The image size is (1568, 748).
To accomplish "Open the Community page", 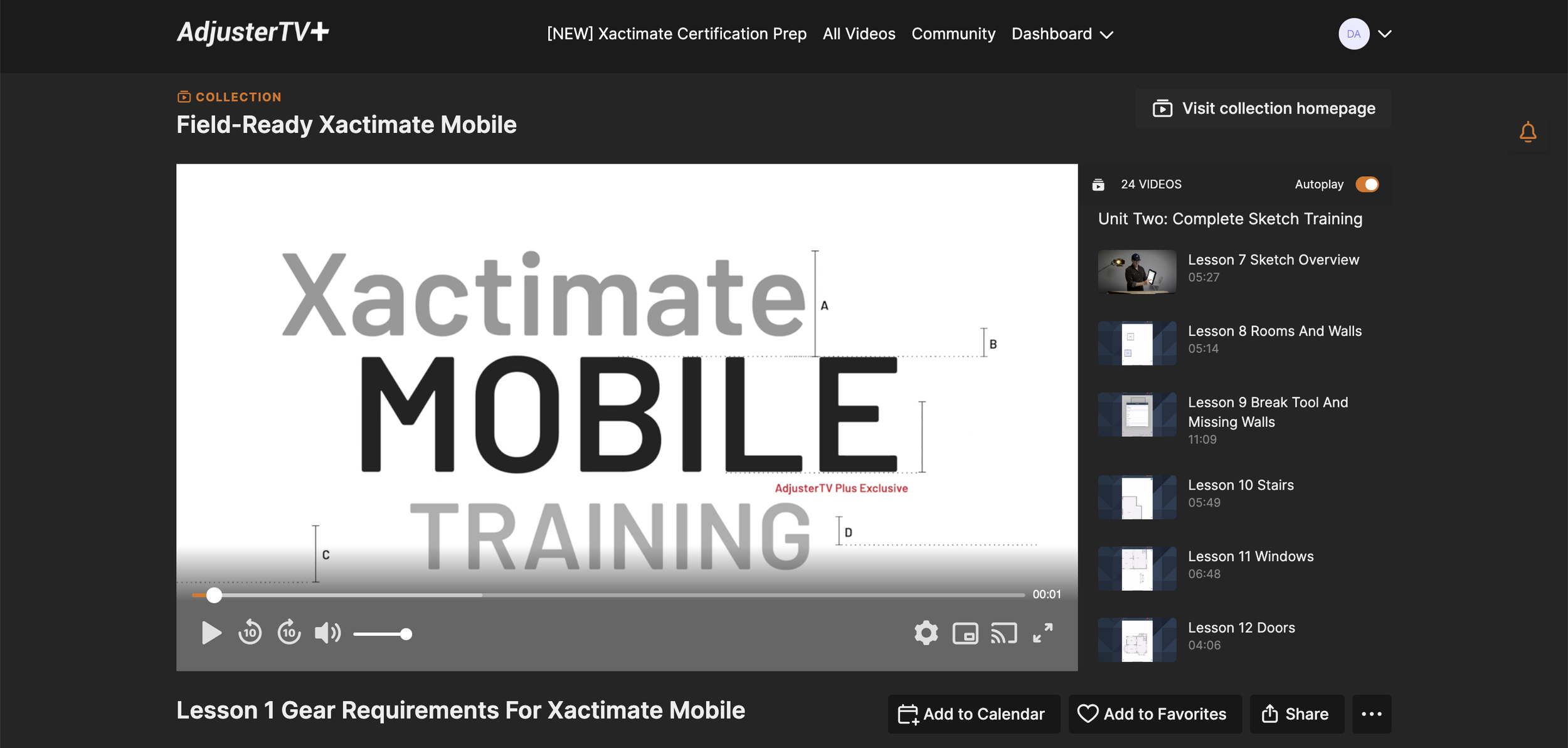I will pos(953,34).
